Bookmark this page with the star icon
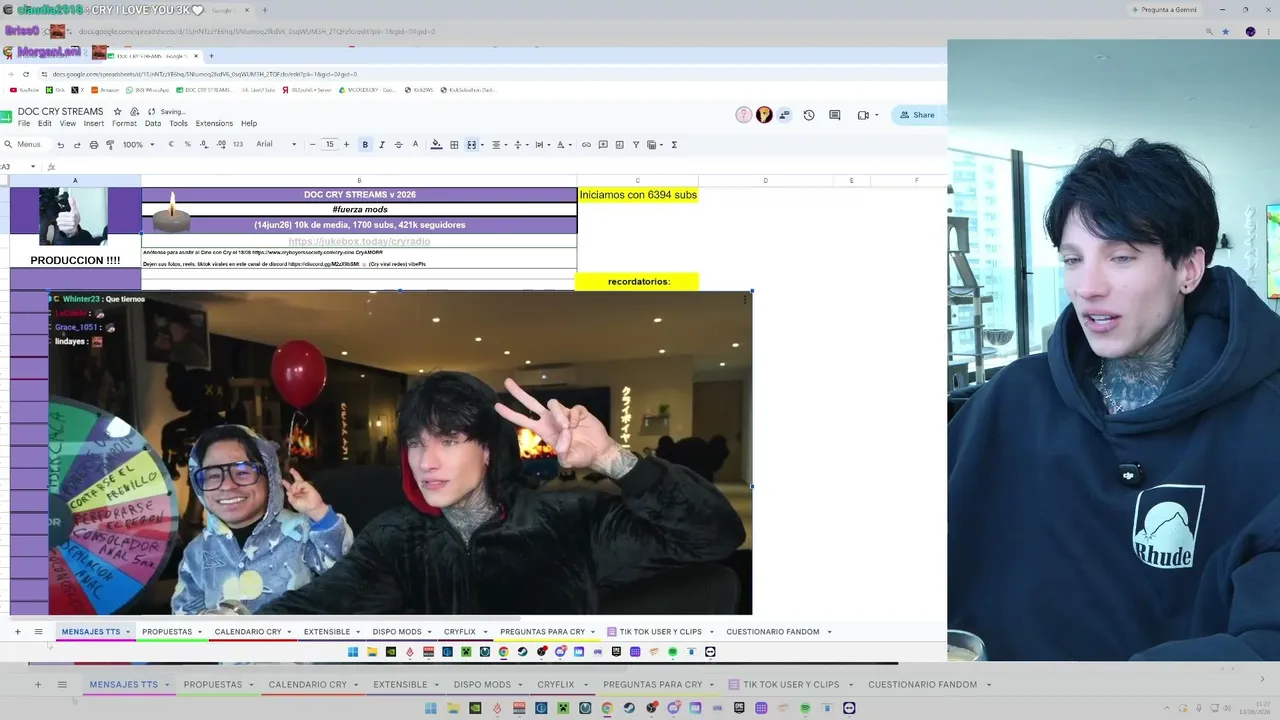This screenshot has height=720, width=1280. coord(1226,32)
